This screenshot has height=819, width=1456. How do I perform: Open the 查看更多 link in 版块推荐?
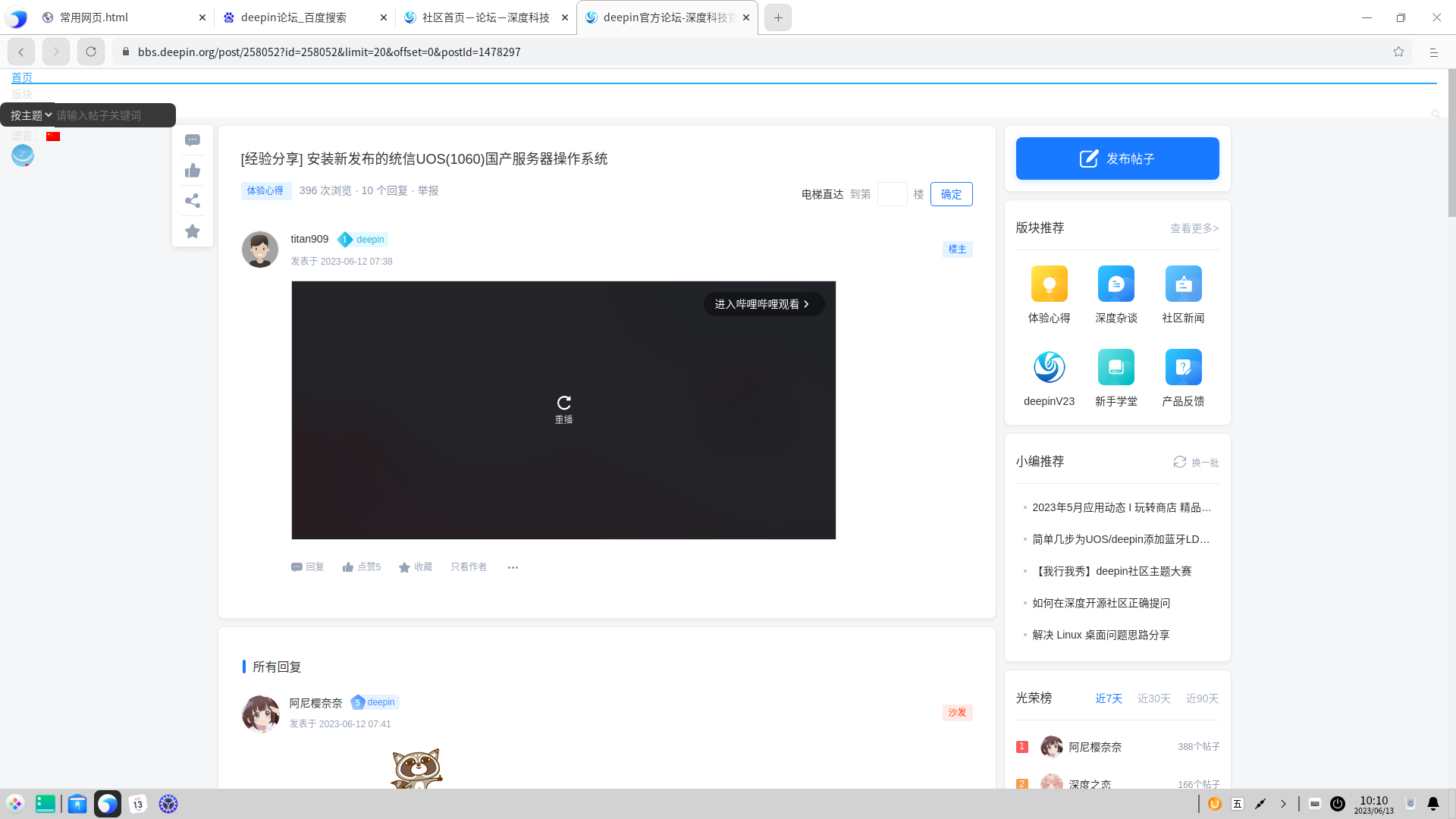tap(1193, 228)
